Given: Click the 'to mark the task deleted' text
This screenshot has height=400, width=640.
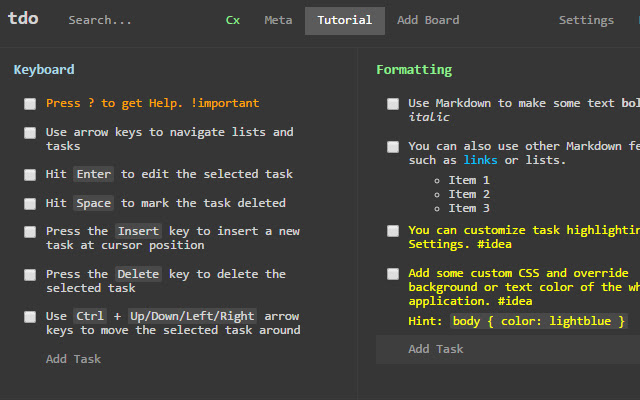Looking at the screenshot, I should pos(203,203).
